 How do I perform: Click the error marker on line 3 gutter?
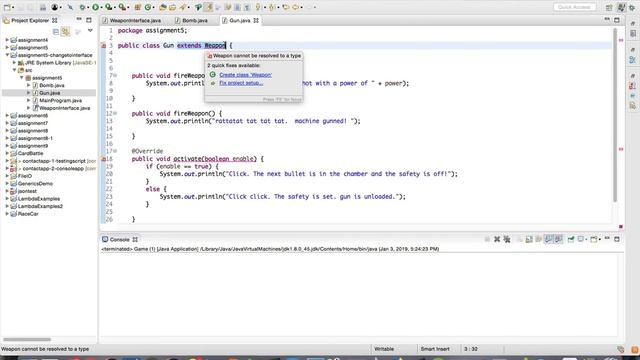coord(104,46)
